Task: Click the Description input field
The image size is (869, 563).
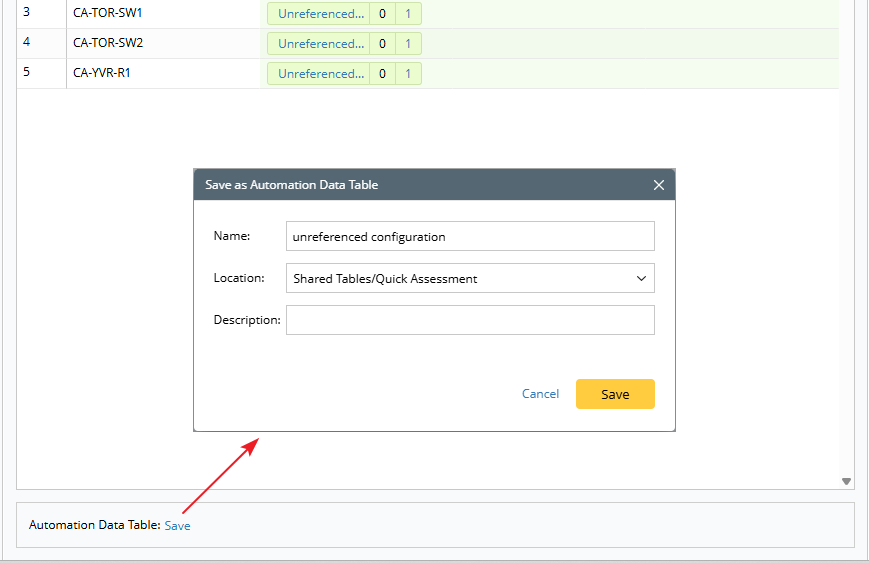Action: click(x=470, y=320)
